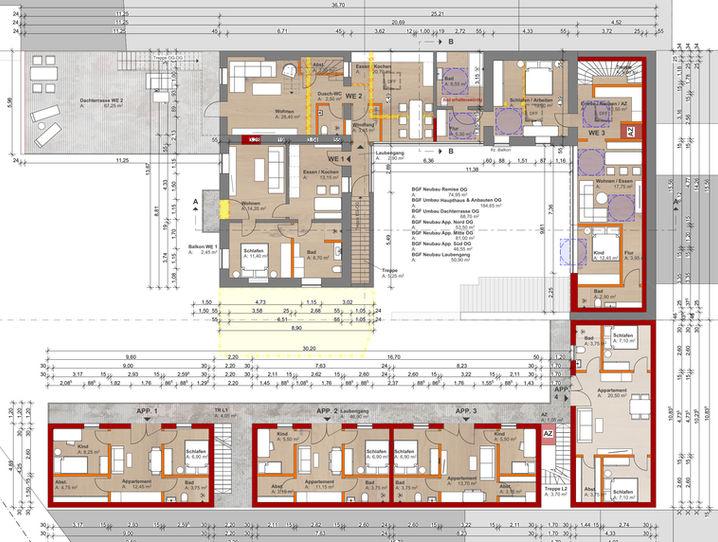Click the 'Wohnen' 14,20 m² room label
The width and height of the screenshot is (718, 542).
pyautogui.click(x=250, y=203)
